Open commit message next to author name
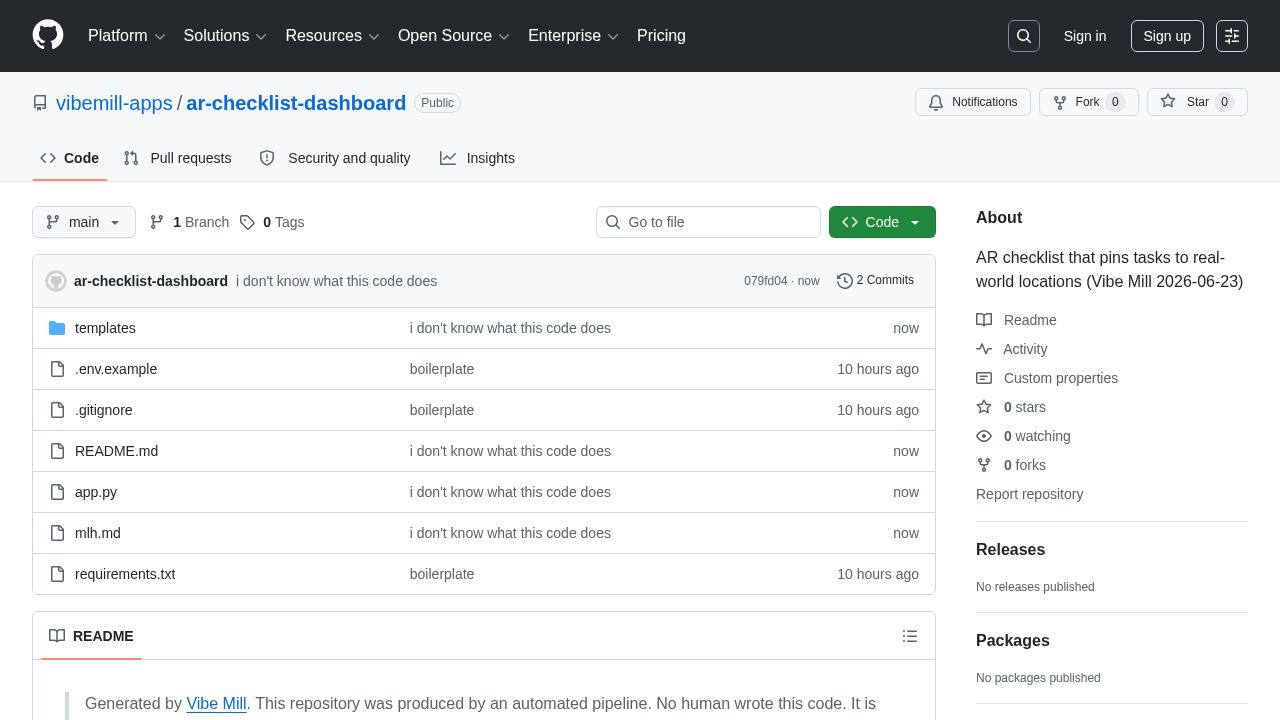 pyautogui.click(x=336, y=281)
